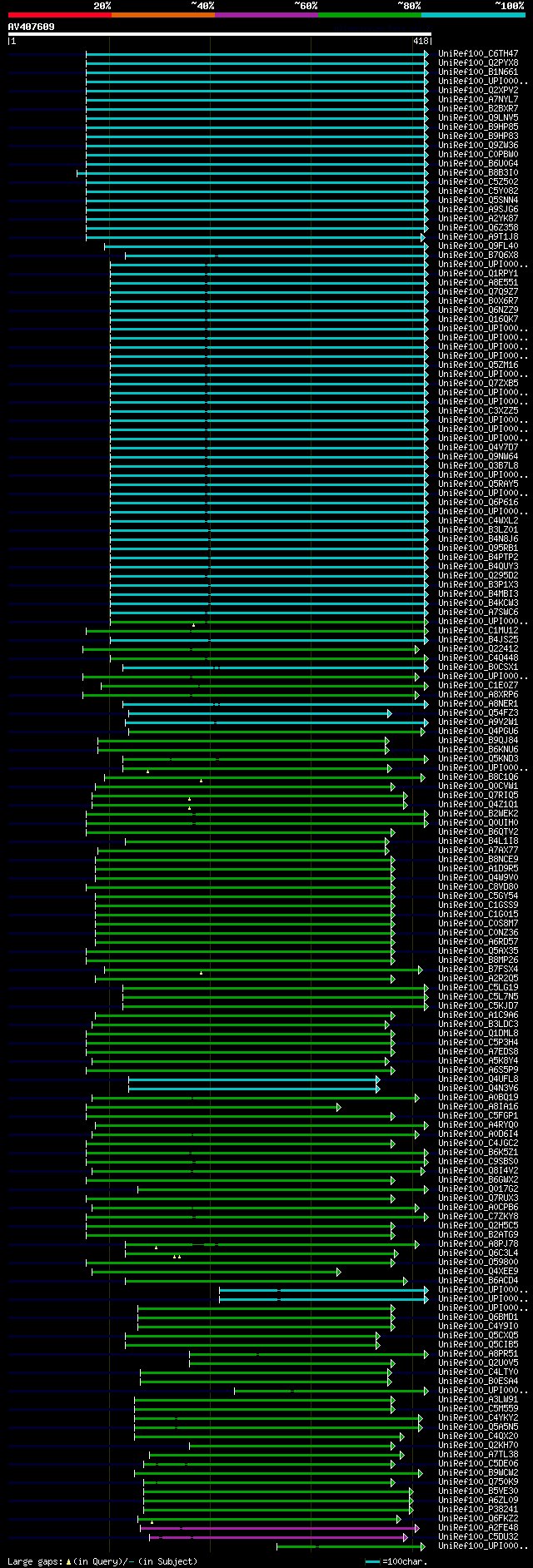Viewport: 533px width, 1568px height.
Task: Select label UniRef100_B4PTP2
Action: [x=478, y=557]
